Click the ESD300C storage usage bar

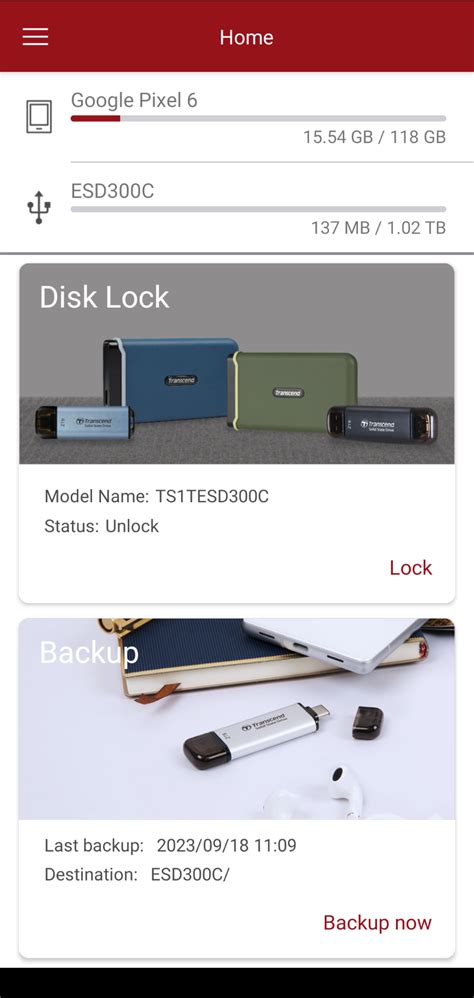[x=258, y=209]
